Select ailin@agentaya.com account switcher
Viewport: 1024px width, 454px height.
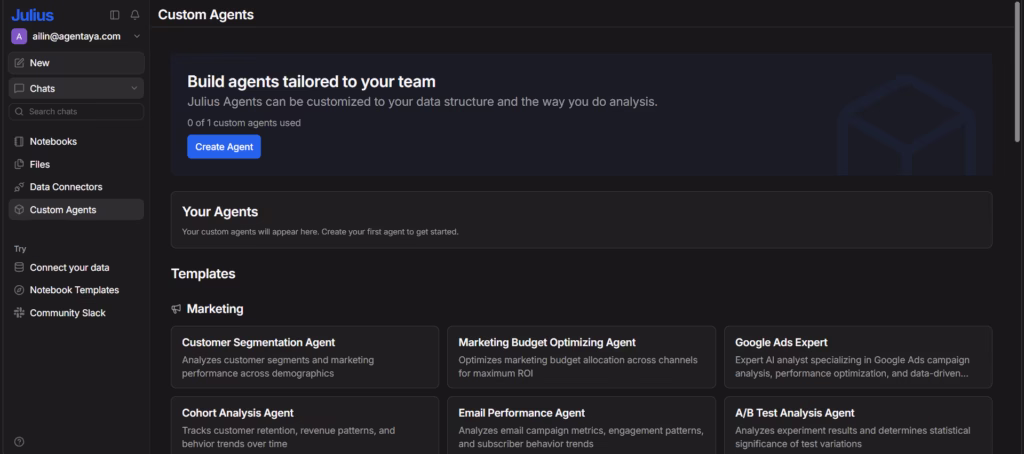tap(76, 37)
